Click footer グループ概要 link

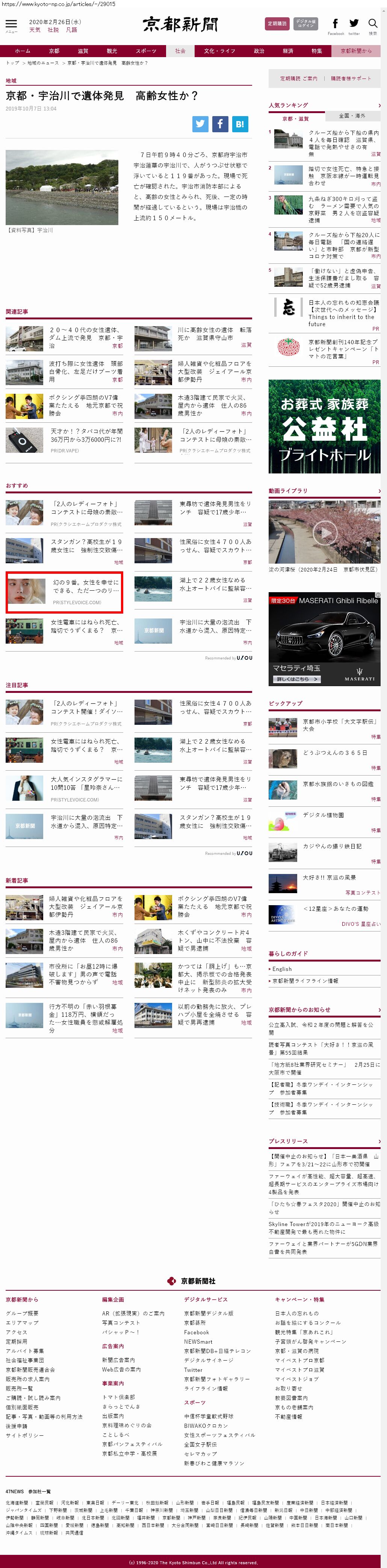tap(22, 1313)
